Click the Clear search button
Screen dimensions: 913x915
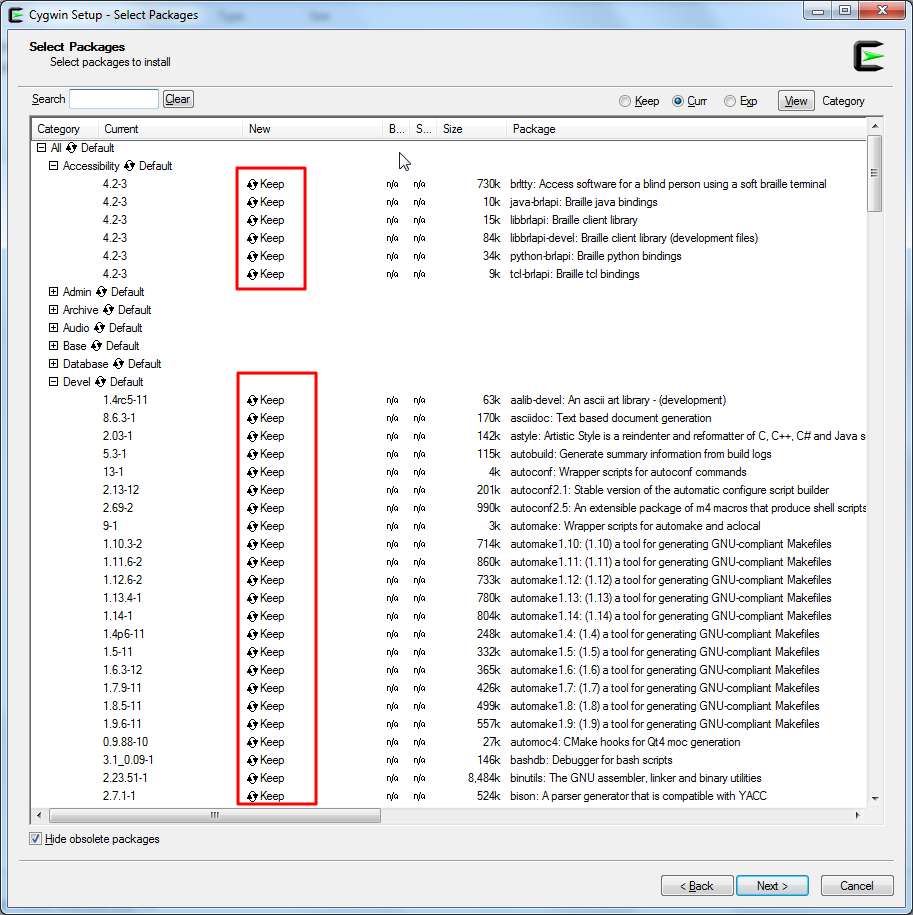pyautogui.click(x=178, y=99)
